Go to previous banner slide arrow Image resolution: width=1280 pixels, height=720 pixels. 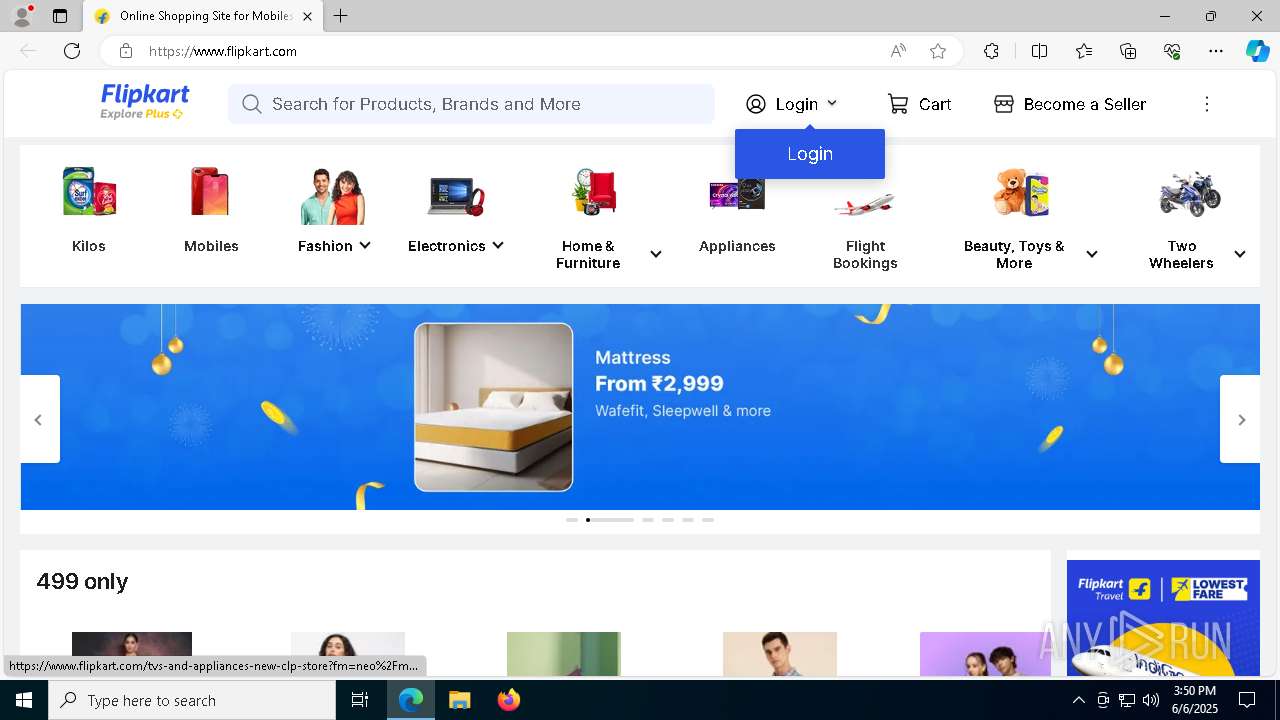39,419
